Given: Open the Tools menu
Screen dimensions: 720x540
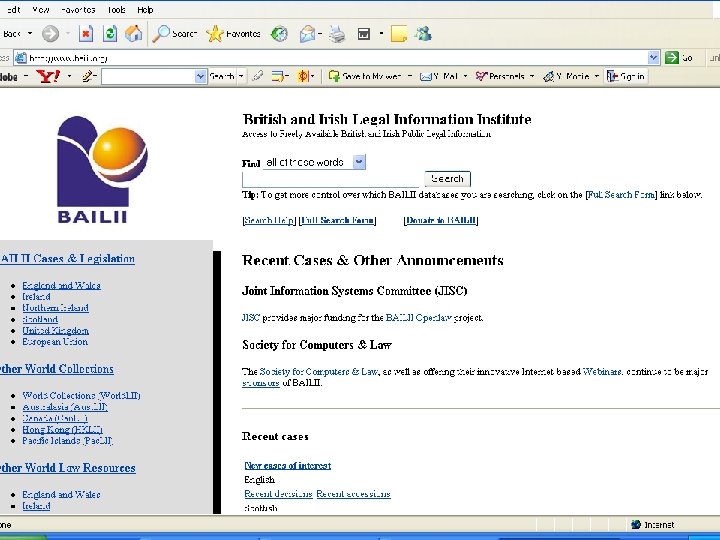Looking at the screenshot, I should 116,10.
